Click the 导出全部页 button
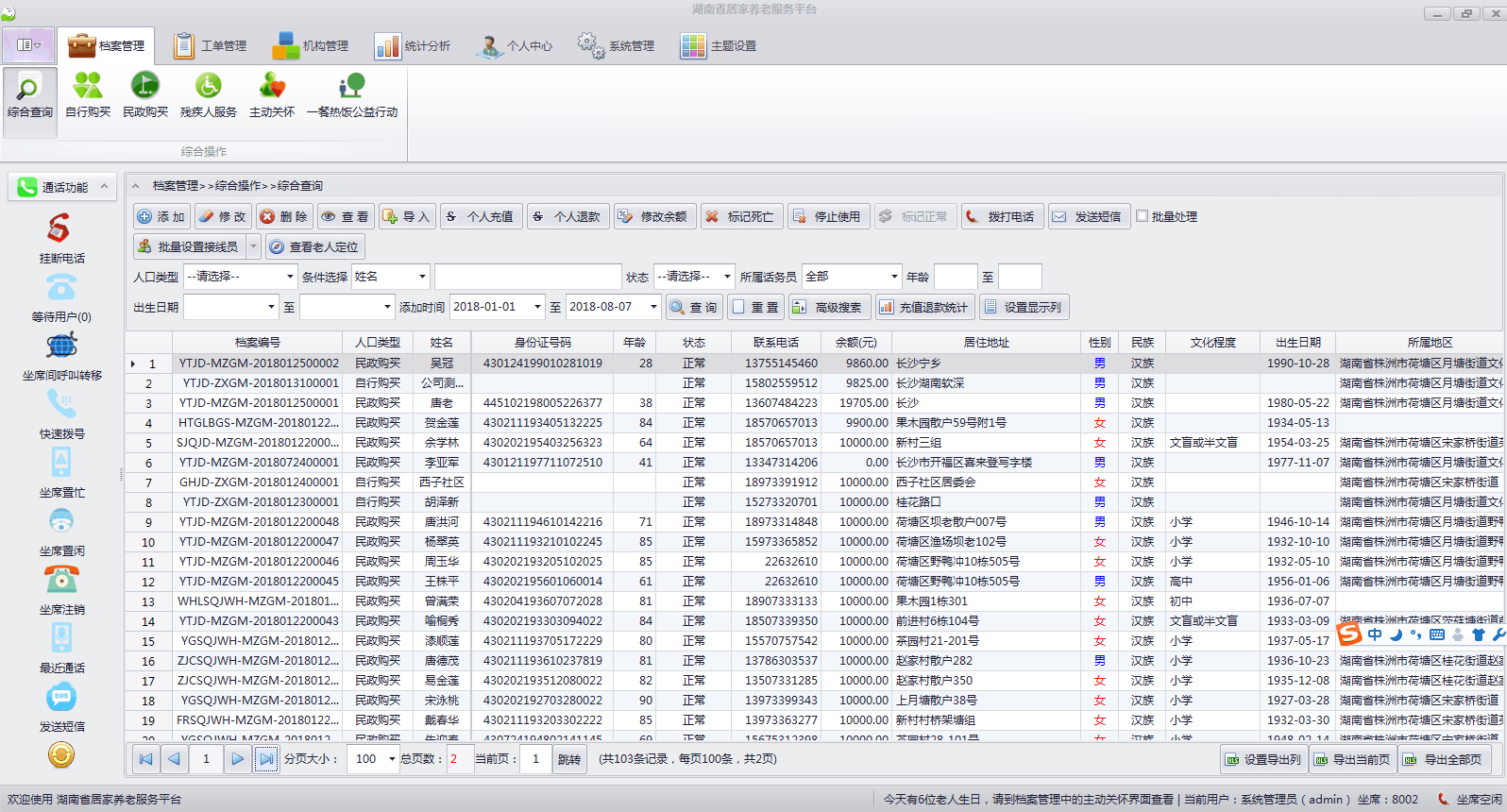The width and height of the screenshot is (1507, 812). click(1443, 759)
